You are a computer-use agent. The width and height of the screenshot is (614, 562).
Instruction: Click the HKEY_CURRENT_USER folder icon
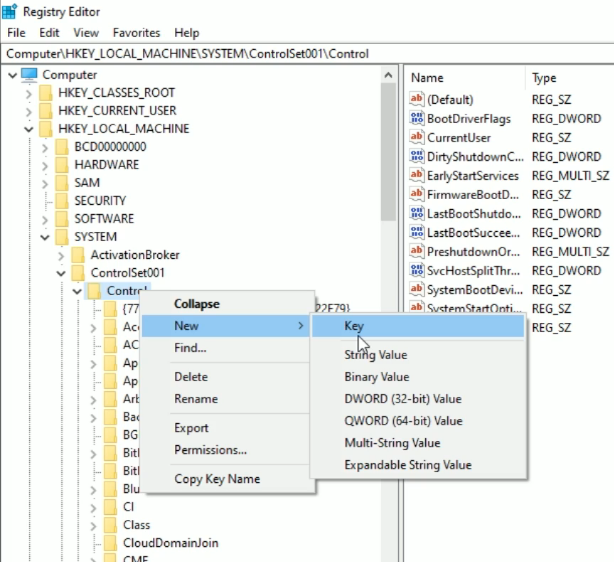pos(46,111)
